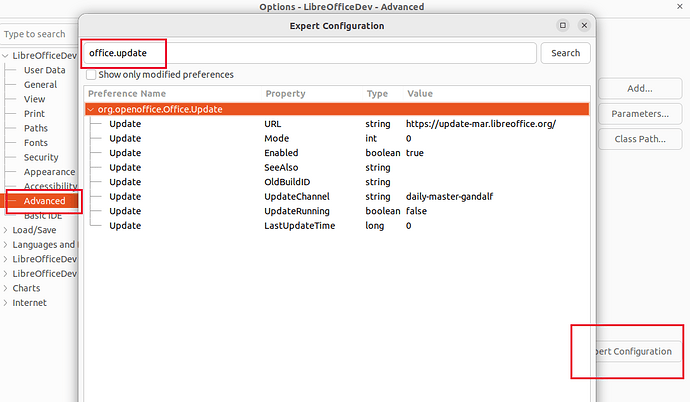The image size is (690, 402).
Task: Click the Add... button
Action: (x=639, y=89)
